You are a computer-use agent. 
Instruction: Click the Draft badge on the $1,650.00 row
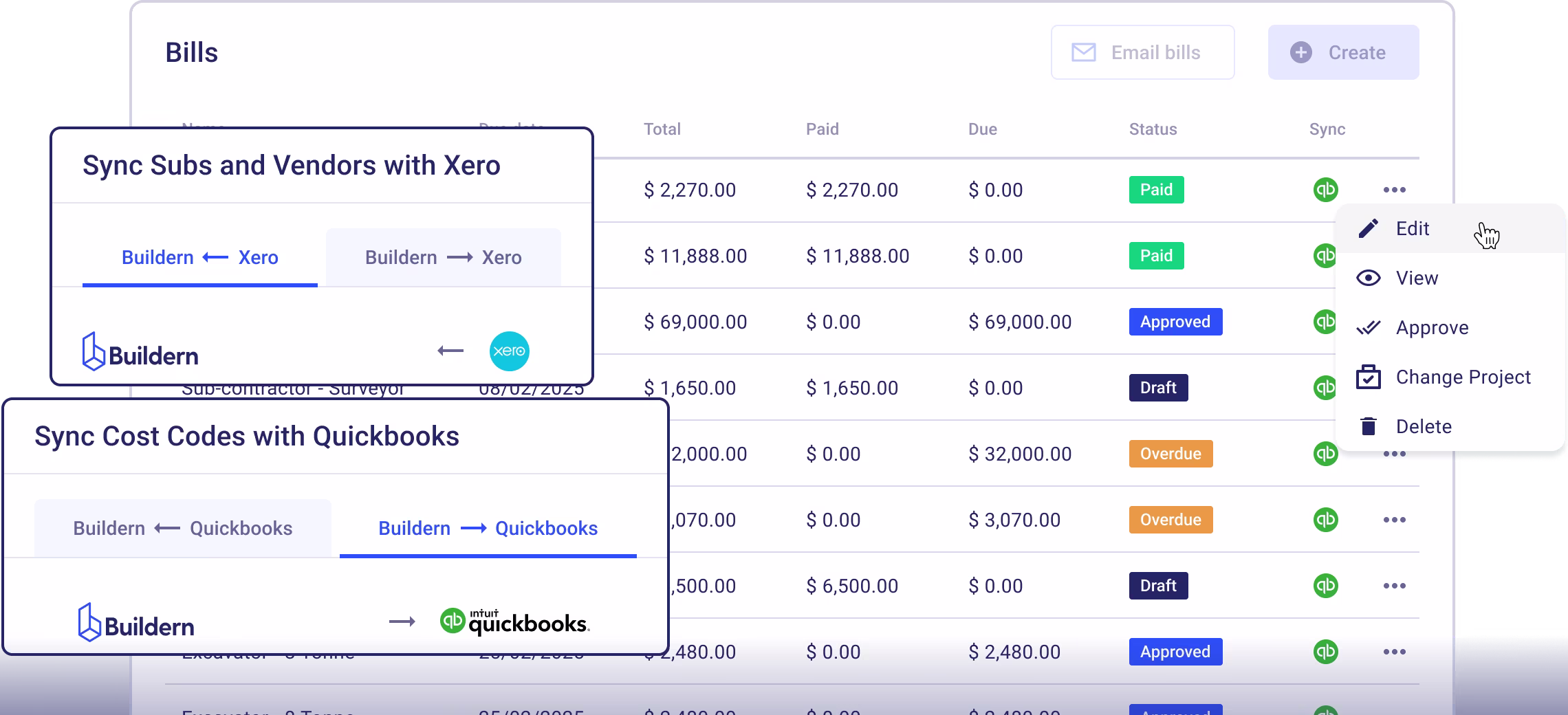1159,388
